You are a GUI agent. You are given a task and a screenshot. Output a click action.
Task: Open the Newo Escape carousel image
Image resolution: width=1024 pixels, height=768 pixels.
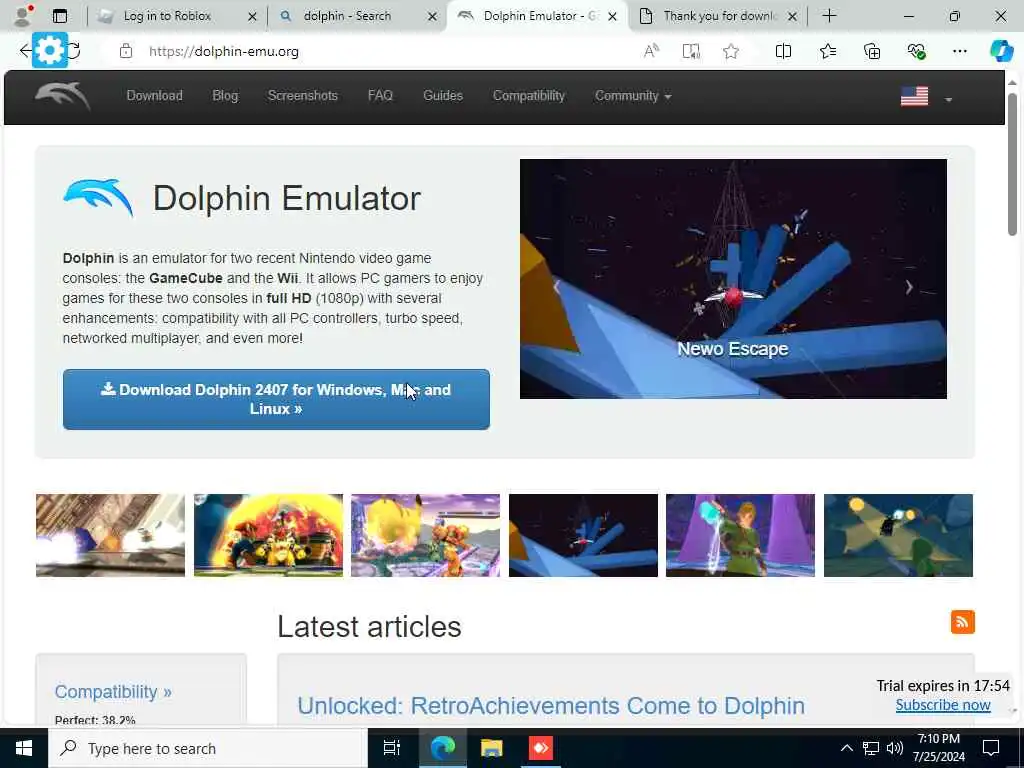click(x=733, y=279)
